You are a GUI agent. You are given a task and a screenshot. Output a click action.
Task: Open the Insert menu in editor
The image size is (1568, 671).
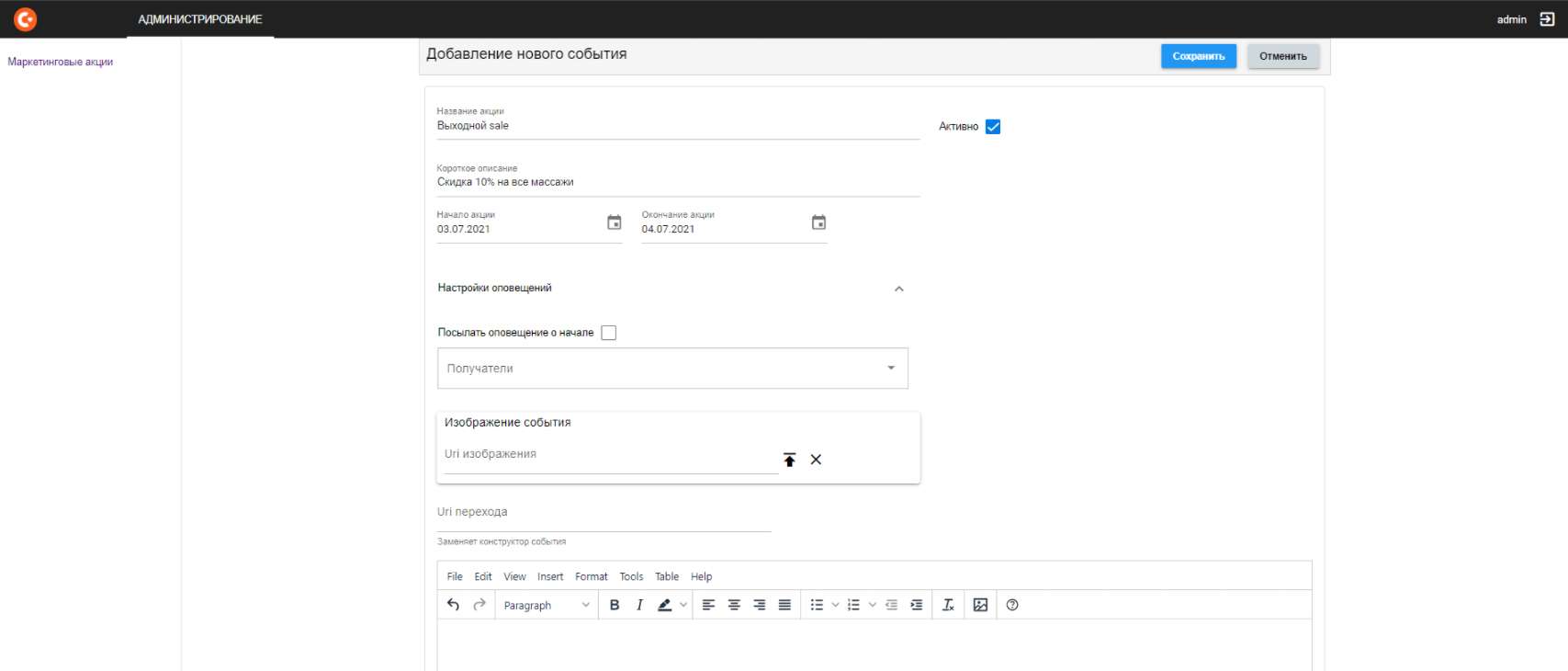(x=550, y=576)
